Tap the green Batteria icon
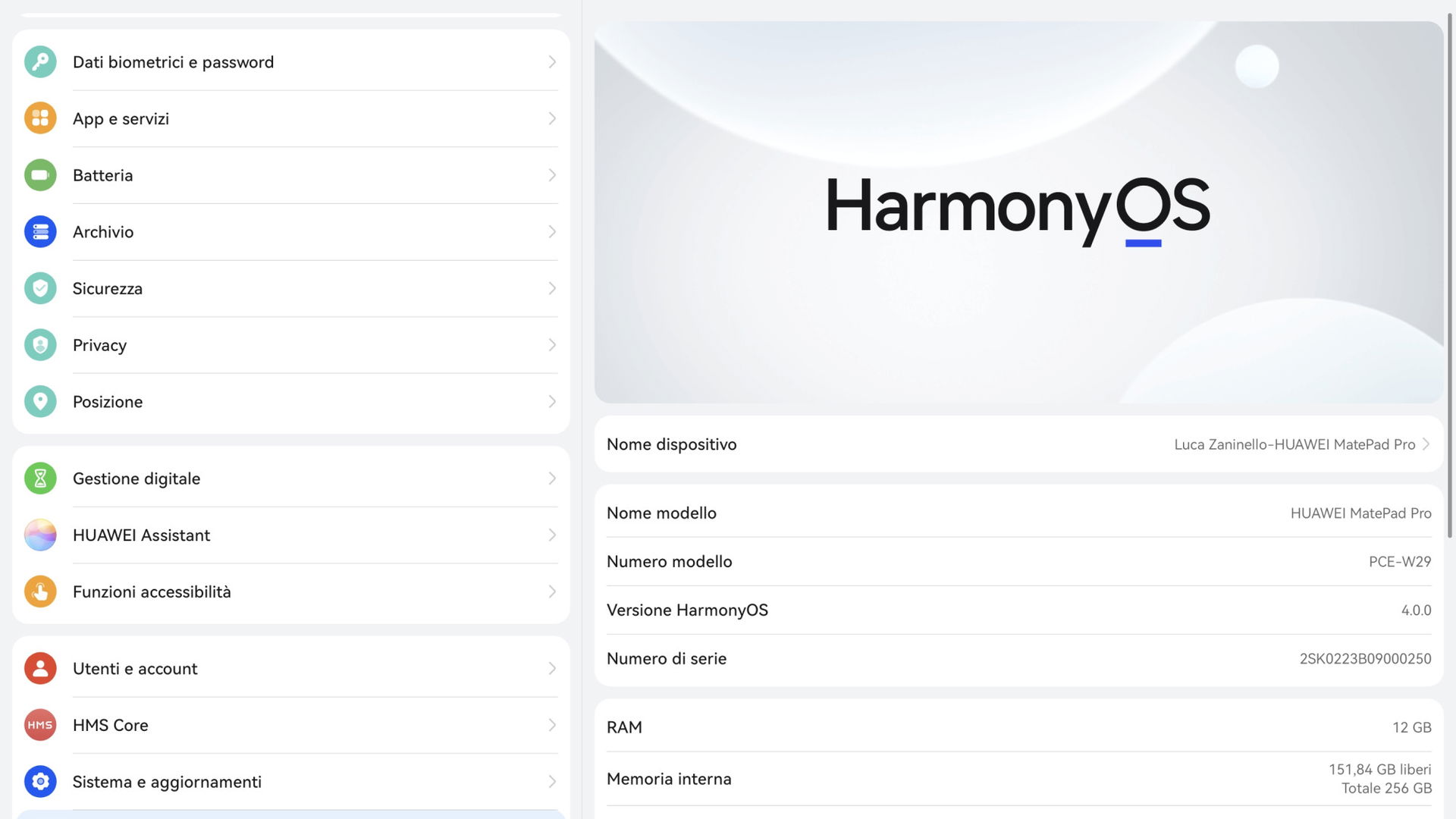Image resolution: width=1456 pixels, height=819 pixels. pos(40,175)
